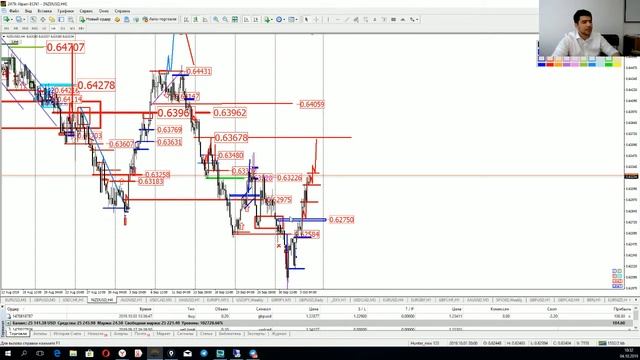Click the 0.62750 price label
Screen dimensions: 640x360
[341, 220]
